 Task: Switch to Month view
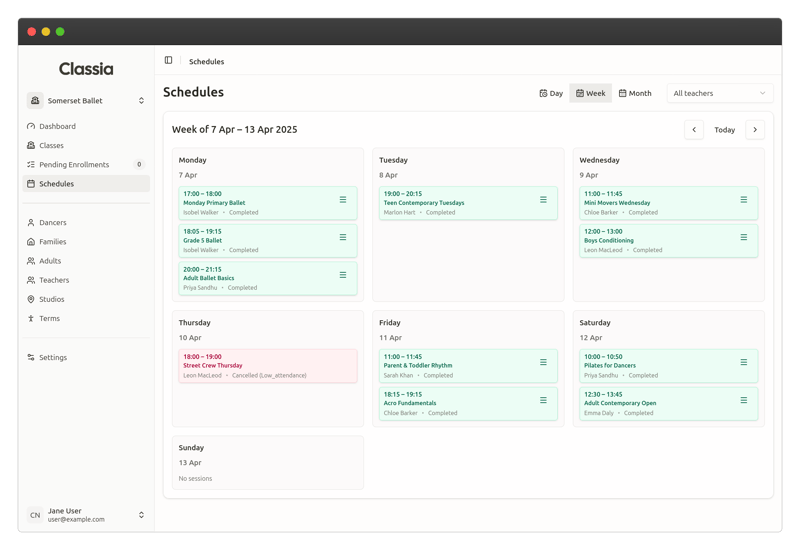click(x=635, y=93)
